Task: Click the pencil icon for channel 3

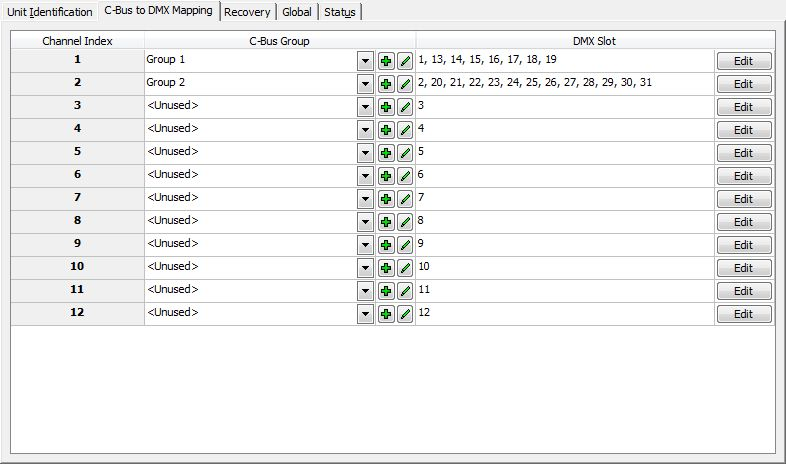Action: (405, 107)
